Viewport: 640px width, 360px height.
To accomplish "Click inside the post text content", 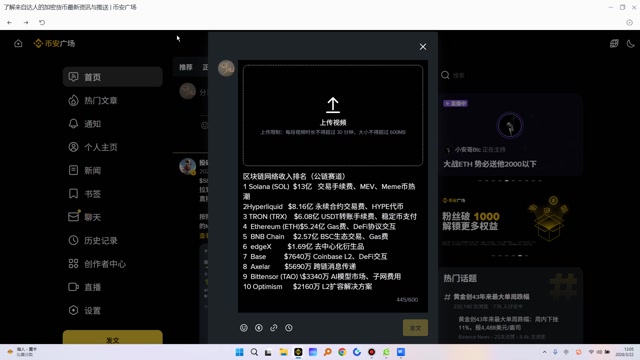I will pos(331,231).
